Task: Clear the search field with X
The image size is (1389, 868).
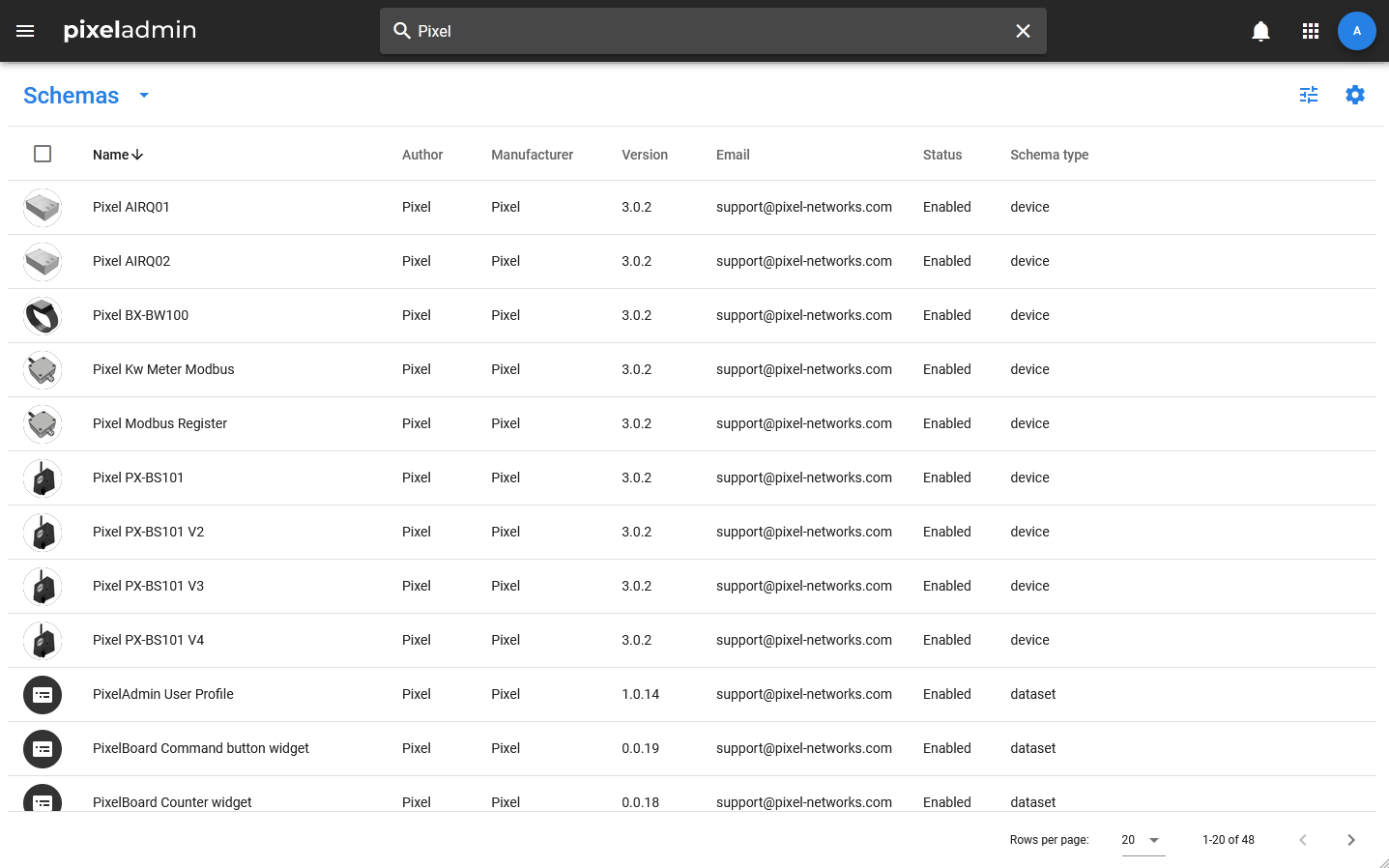Action: [1023, 31]
